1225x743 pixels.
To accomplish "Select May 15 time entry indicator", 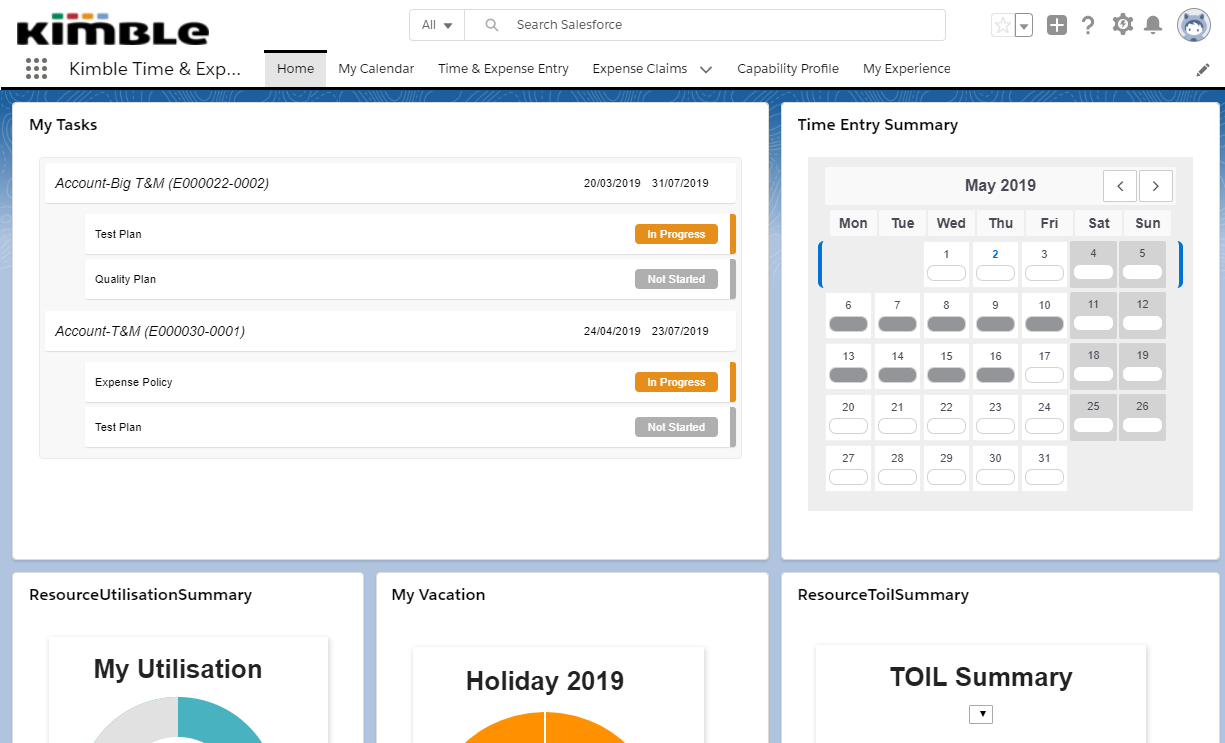I will [946, 374].
